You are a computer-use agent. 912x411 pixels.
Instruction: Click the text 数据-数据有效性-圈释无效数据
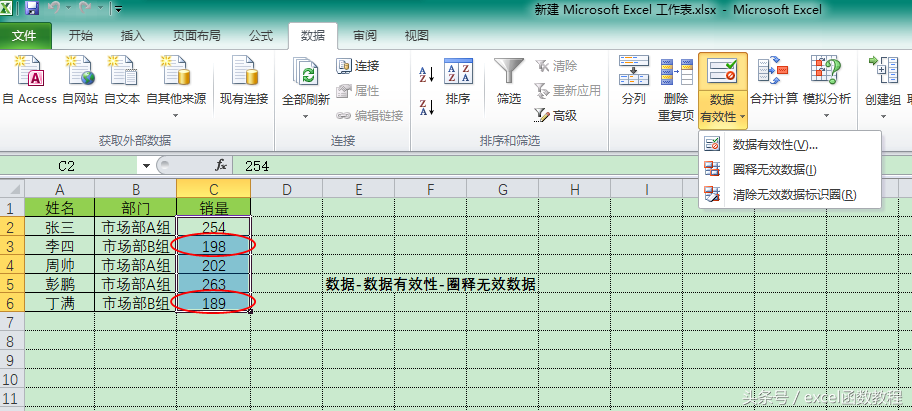(430, 284)
